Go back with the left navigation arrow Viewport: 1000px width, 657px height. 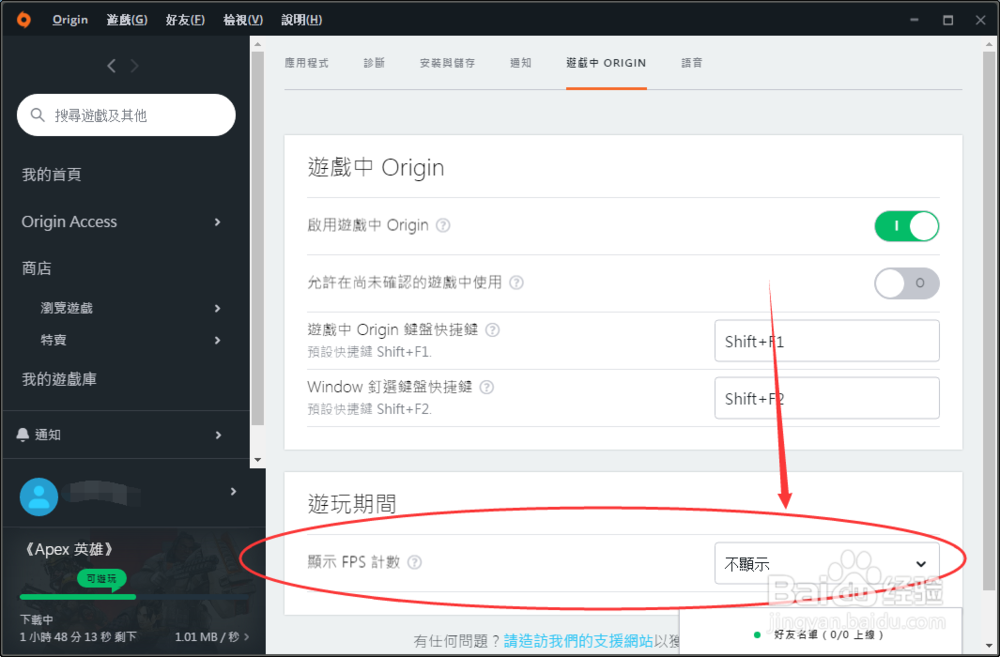click(112, 66)
